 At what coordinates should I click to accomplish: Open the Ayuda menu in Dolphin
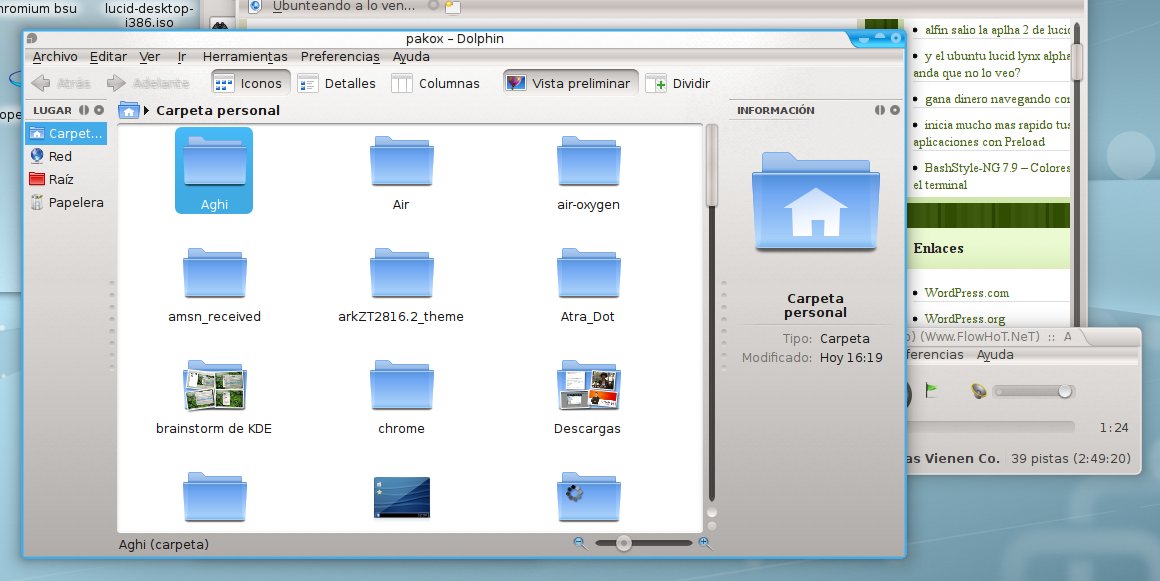tap(411, 56)
